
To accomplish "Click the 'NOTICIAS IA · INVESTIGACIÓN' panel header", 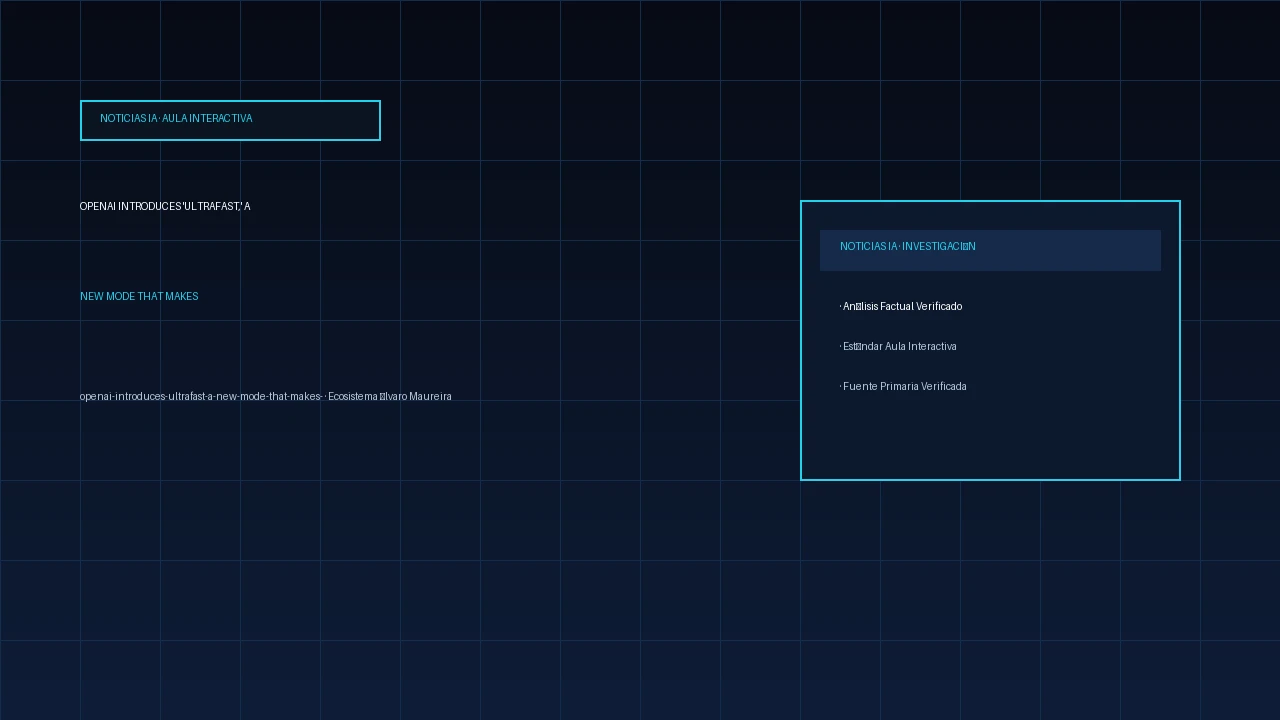I will (x=990, y=250).
